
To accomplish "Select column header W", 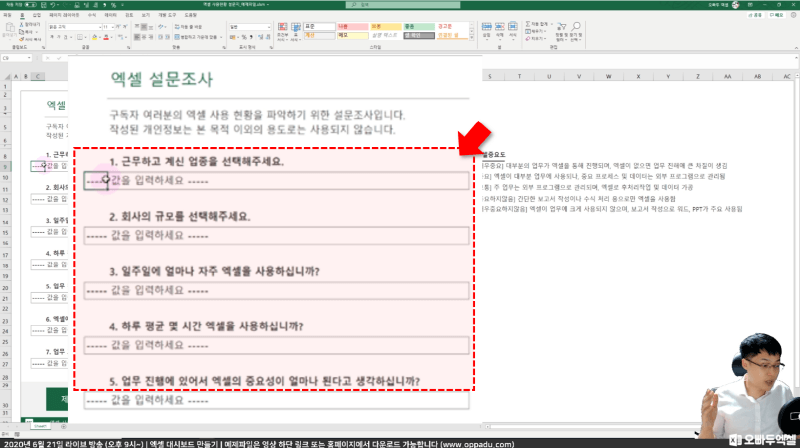I will click(608, 77).
